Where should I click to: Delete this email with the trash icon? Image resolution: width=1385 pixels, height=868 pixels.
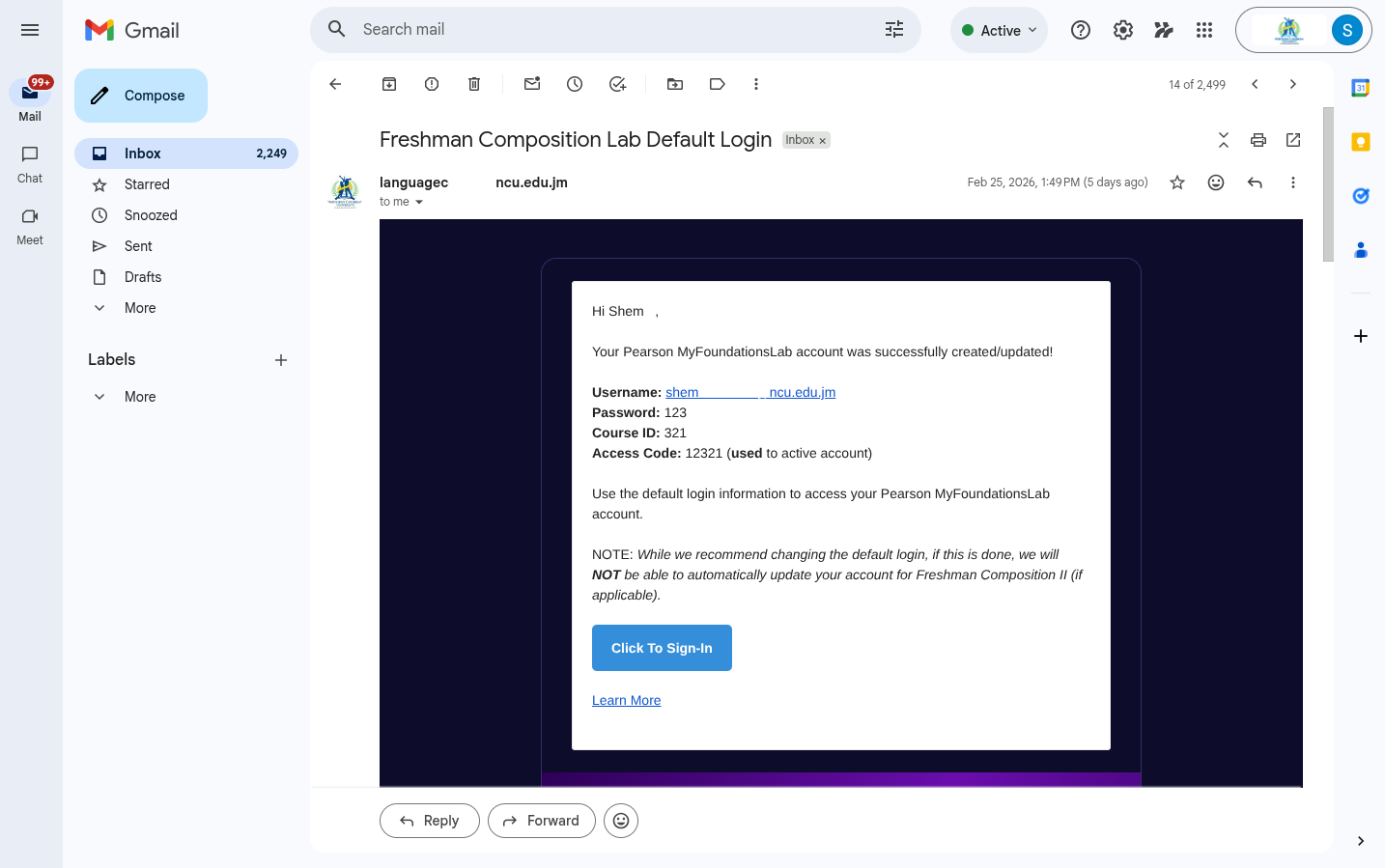click(x=473, y=84)
